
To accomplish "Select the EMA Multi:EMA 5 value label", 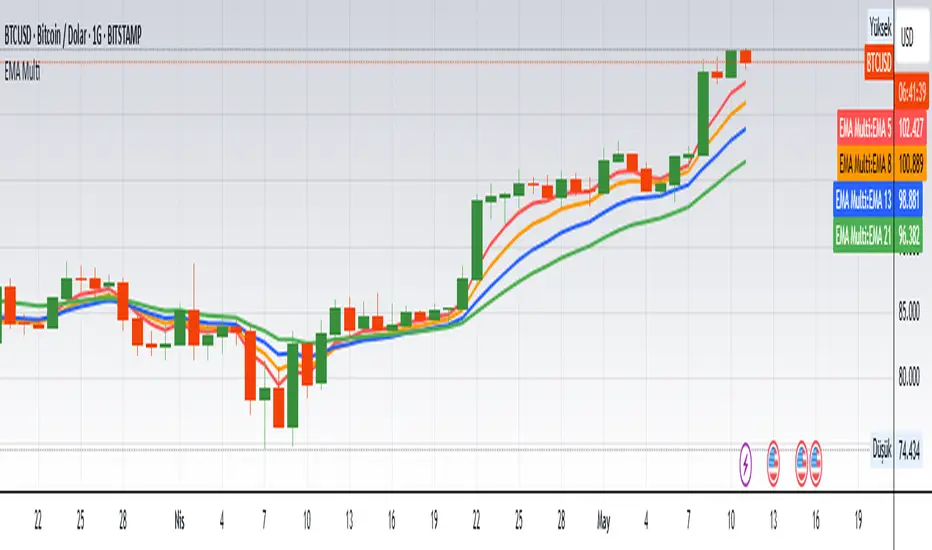I will [x=882, y=128].
